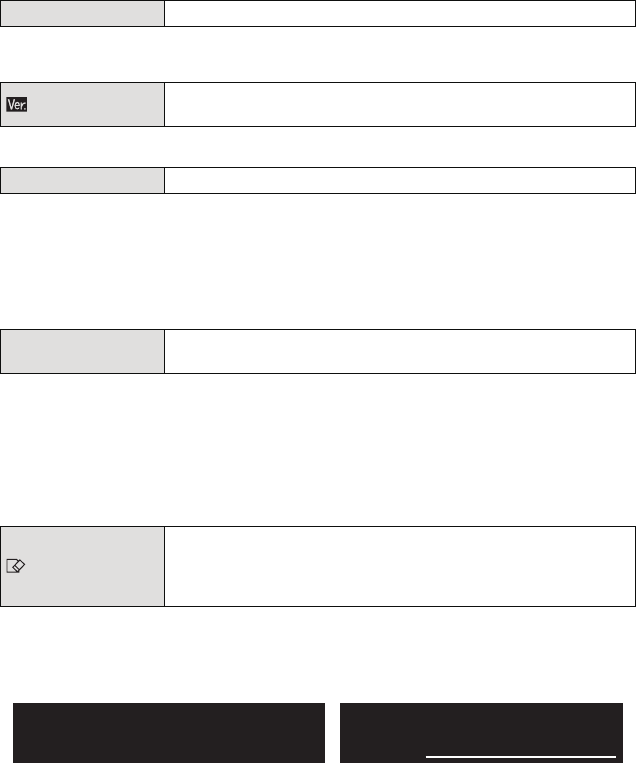Select the third row's gray label cell
636x763 pixels.
82,180
